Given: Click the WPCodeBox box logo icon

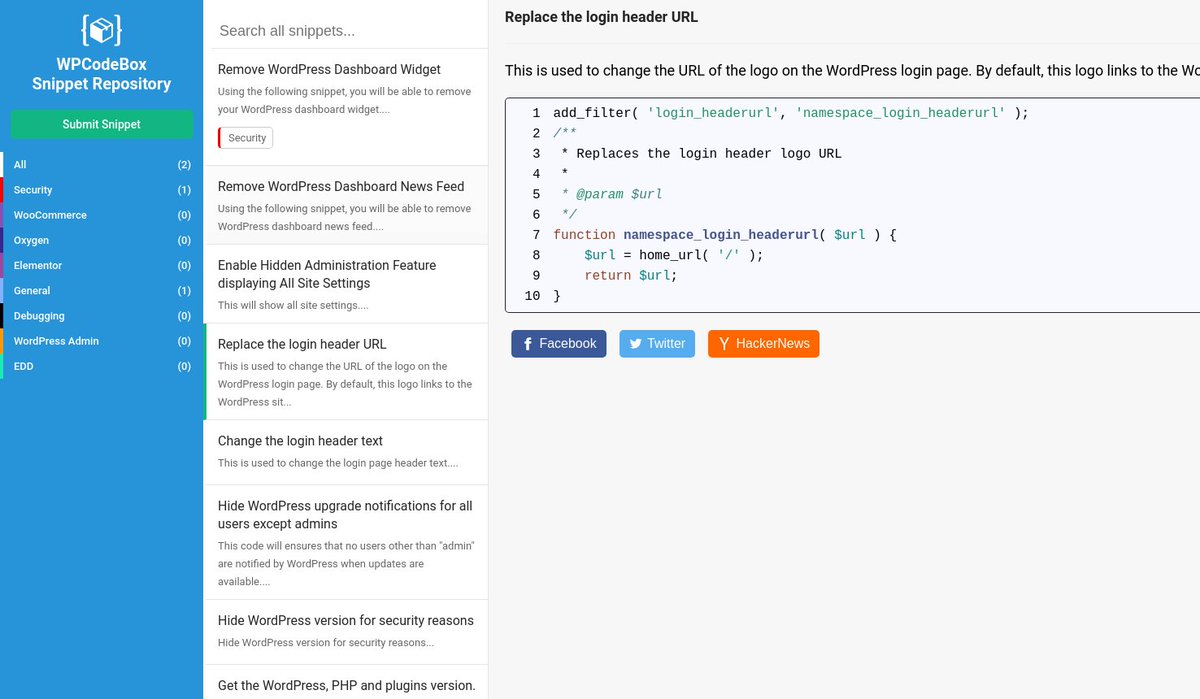Looking at the screenshot, I should click(101, 32).
